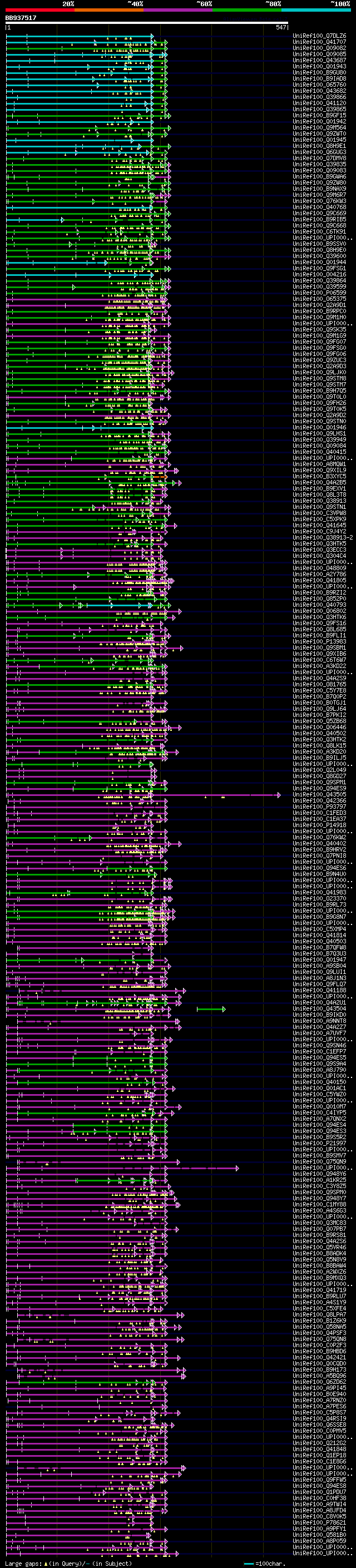
Task: Select hit UniRef100_Q41707
Action: pyautogui.click(x=319, y=42)
